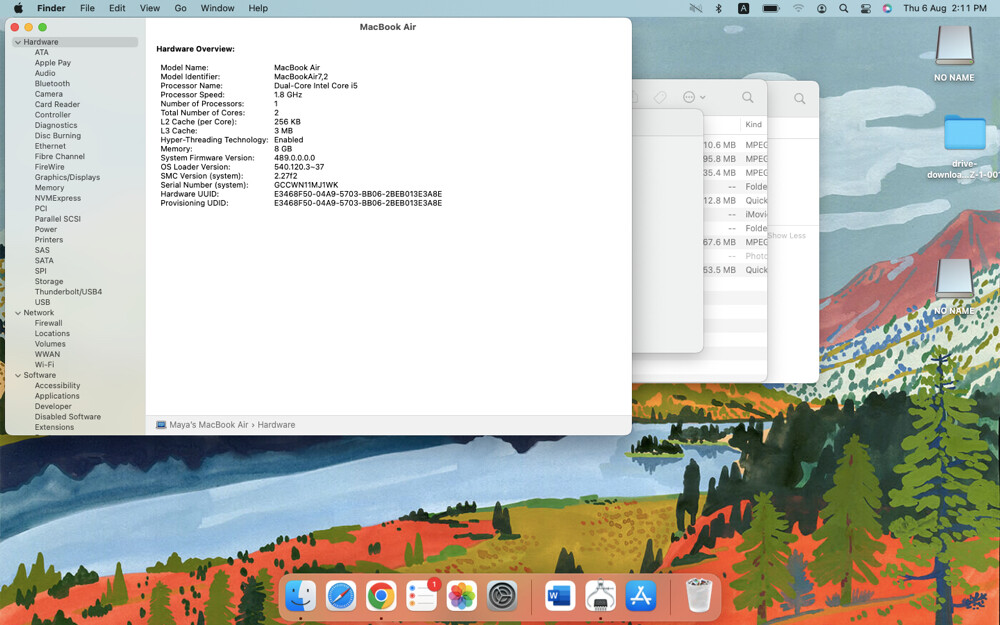Collapse the Software section in sidebar
The width and height of the screenshot is (1000, 625).
click(18, 376)
